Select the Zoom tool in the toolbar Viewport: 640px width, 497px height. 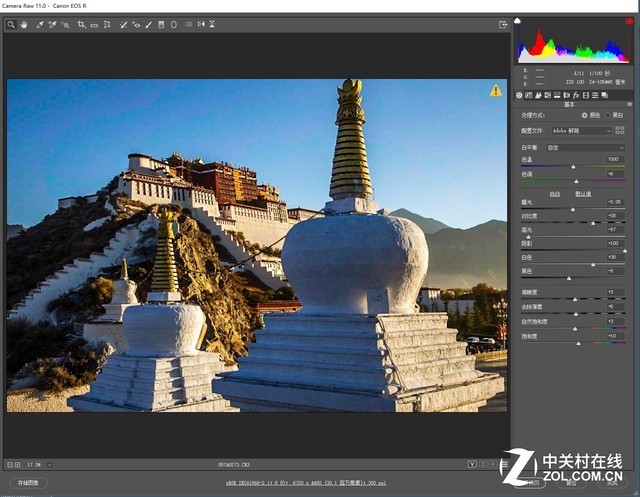point(11,25)
